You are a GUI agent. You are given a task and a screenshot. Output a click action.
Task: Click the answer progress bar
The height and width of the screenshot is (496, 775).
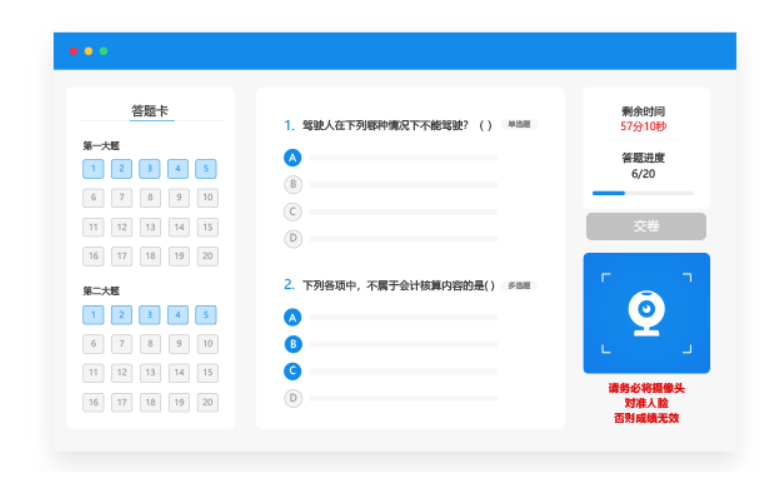(x=642, y=193)
